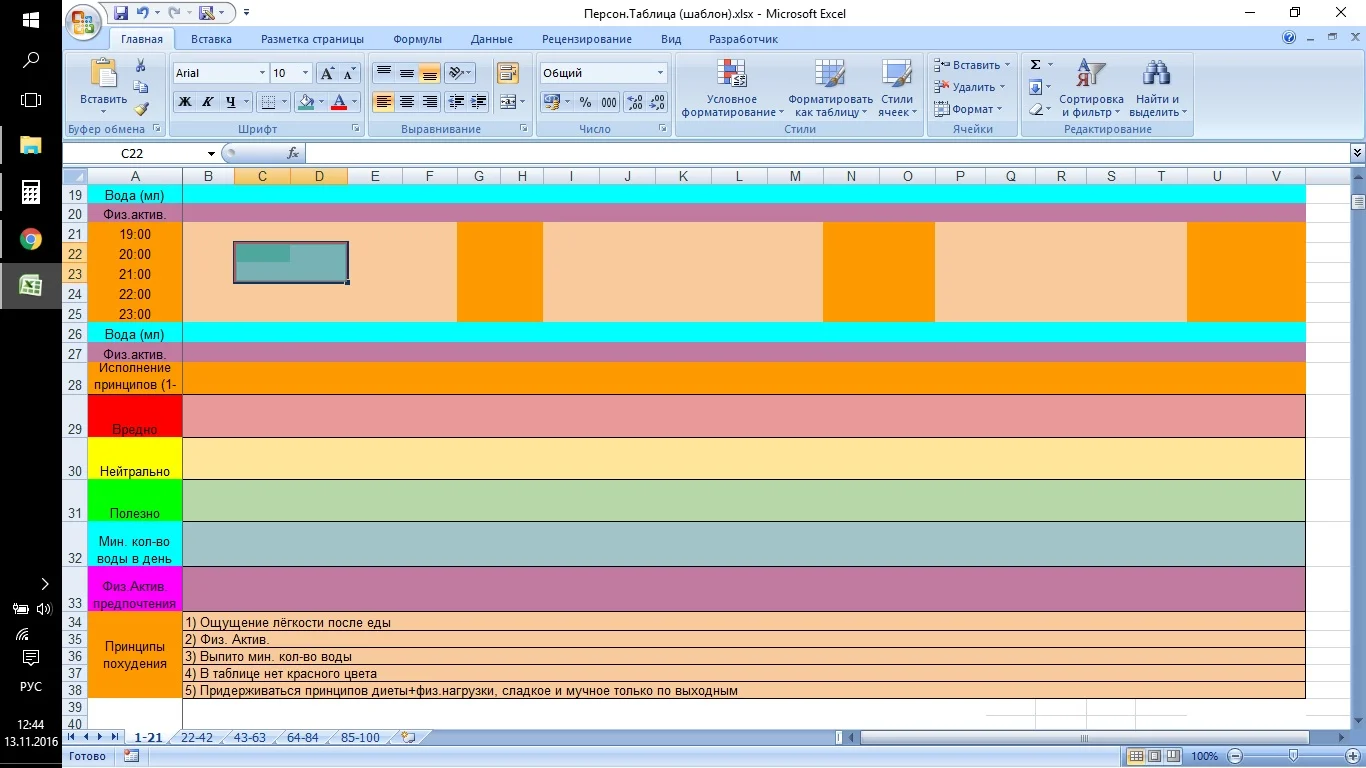Expand the number format dropdown showing Общий
Viewport: 1366px width, 768px height.
click(660, 73)
